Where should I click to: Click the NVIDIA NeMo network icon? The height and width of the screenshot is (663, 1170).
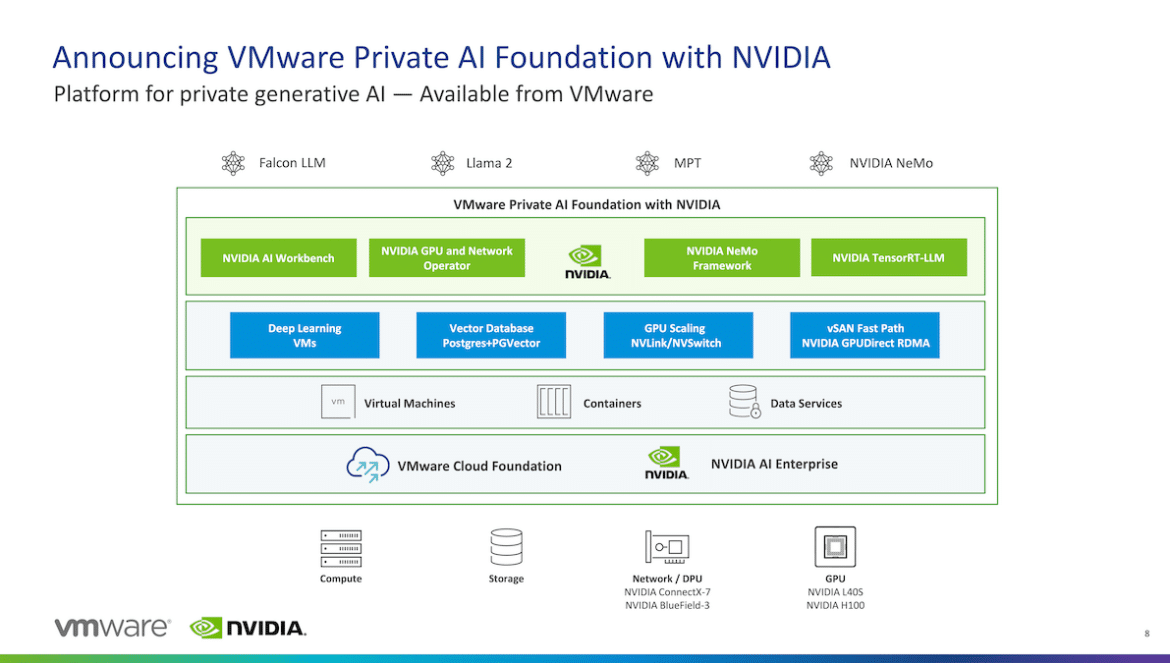click(821, 163)
